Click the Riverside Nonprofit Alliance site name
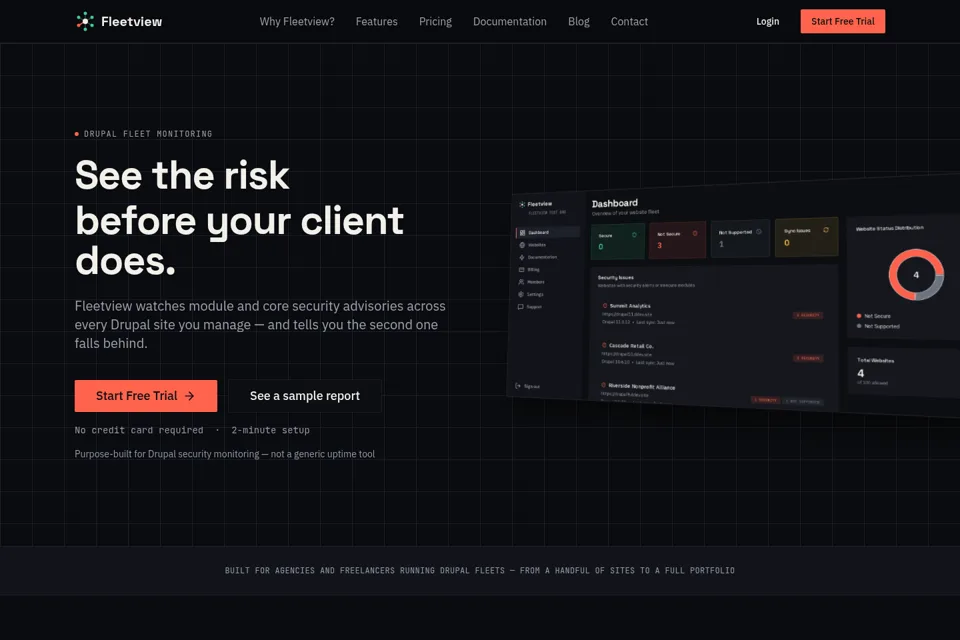Viewport: 960px width, 640px height. [642, 387]
